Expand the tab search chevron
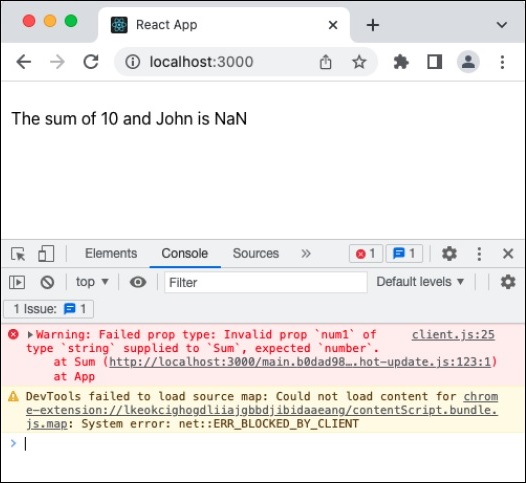This screenshot has width=526, height=483. (x=502, y=25)
